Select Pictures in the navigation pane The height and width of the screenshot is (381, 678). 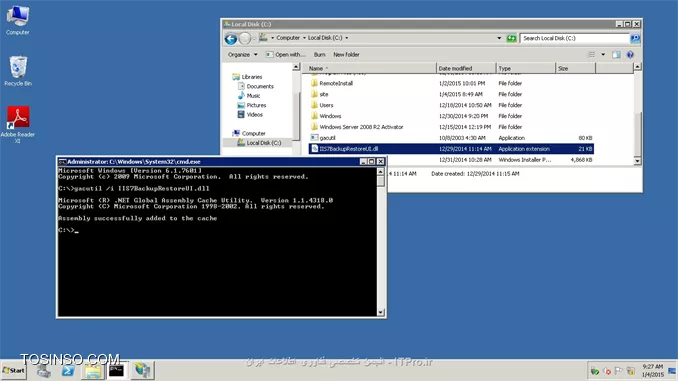pyautogui.click(x=252, y=105)
